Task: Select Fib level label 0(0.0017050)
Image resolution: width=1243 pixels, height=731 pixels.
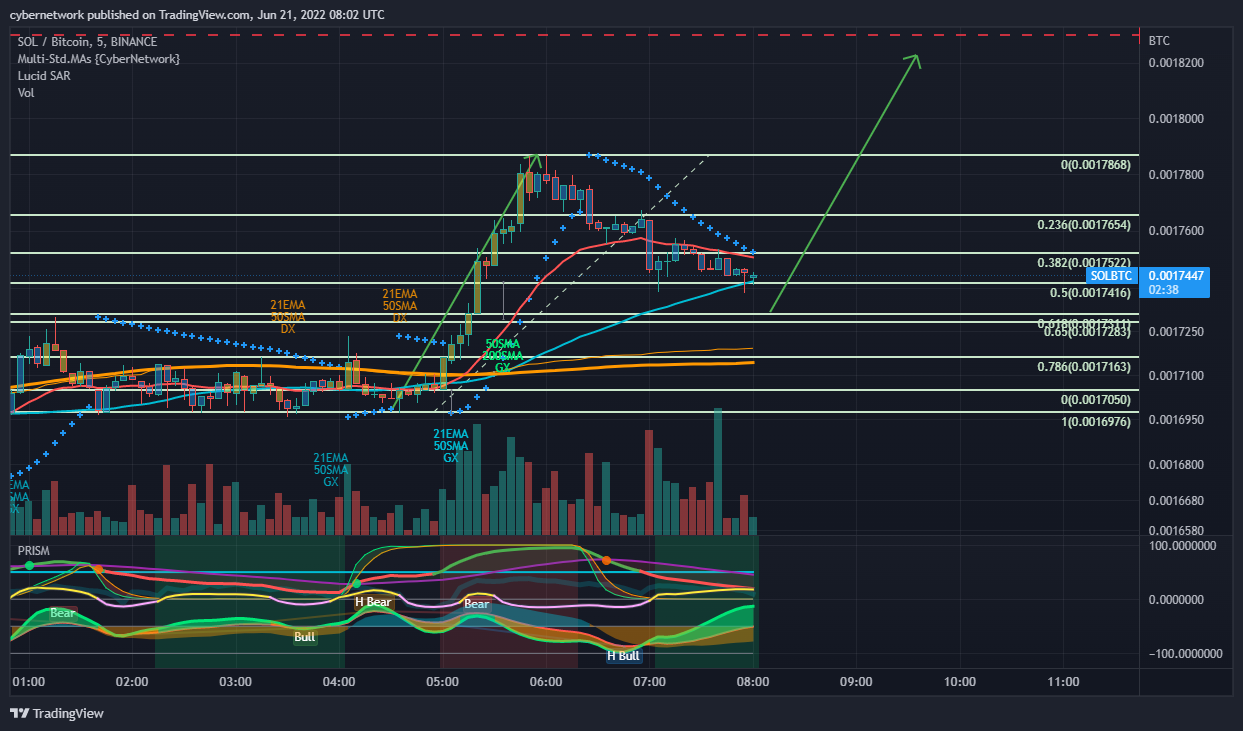Action: pyautogui.click(x=1095, y=399)
